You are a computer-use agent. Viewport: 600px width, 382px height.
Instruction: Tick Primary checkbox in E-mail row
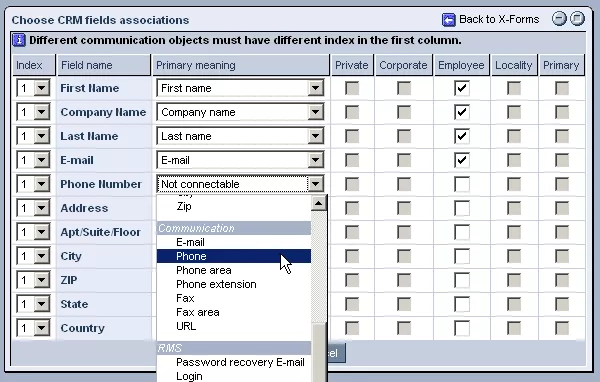coord(562,160)
